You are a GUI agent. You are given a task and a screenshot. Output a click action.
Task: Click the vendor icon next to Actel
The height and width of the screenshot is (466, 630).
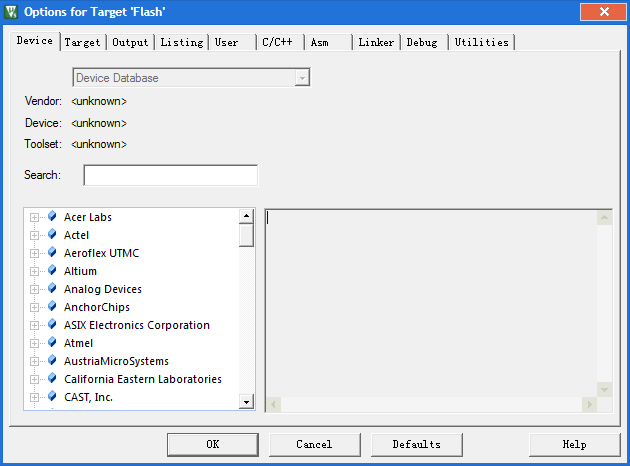52,235
